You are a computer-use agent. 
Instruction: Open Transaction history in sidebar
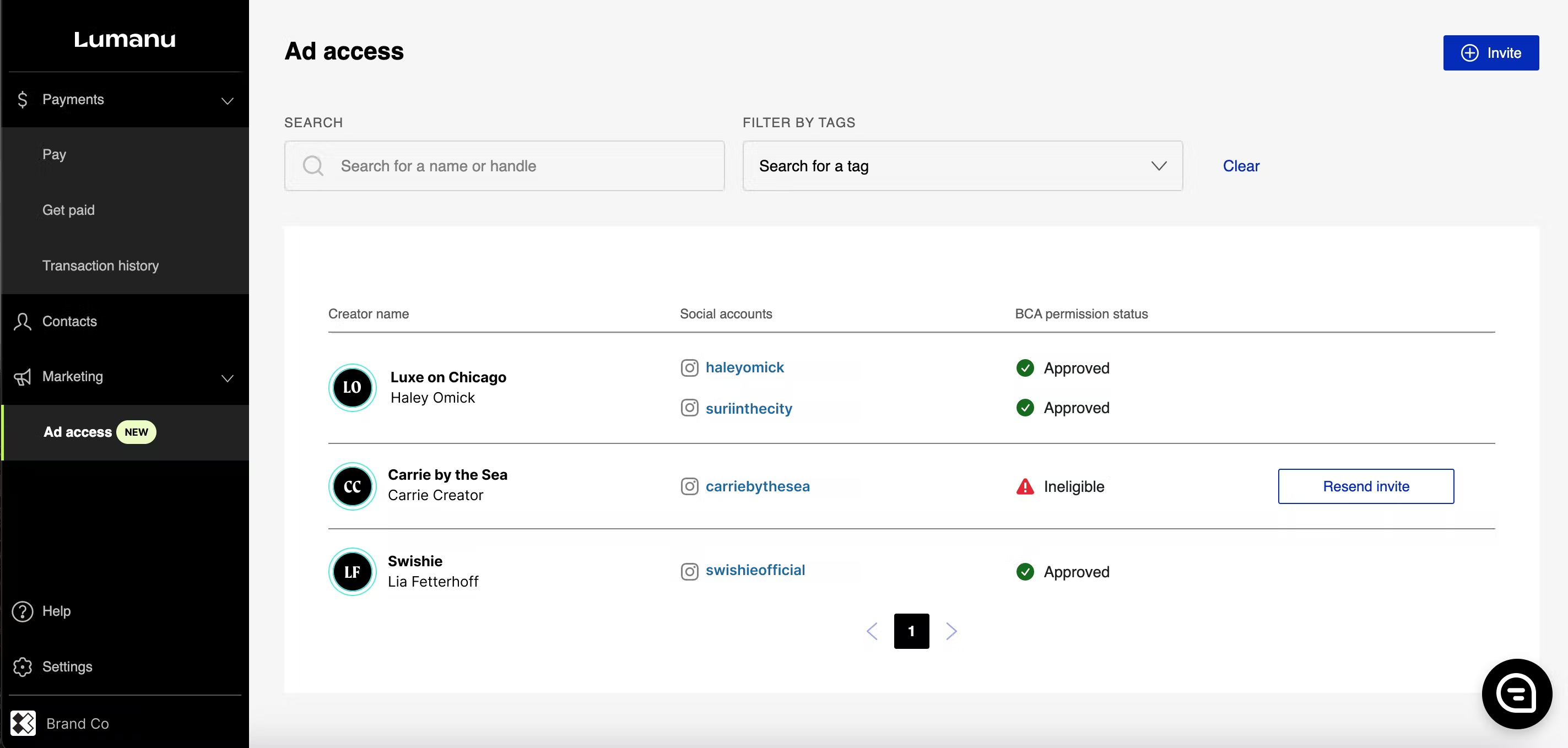100,265
